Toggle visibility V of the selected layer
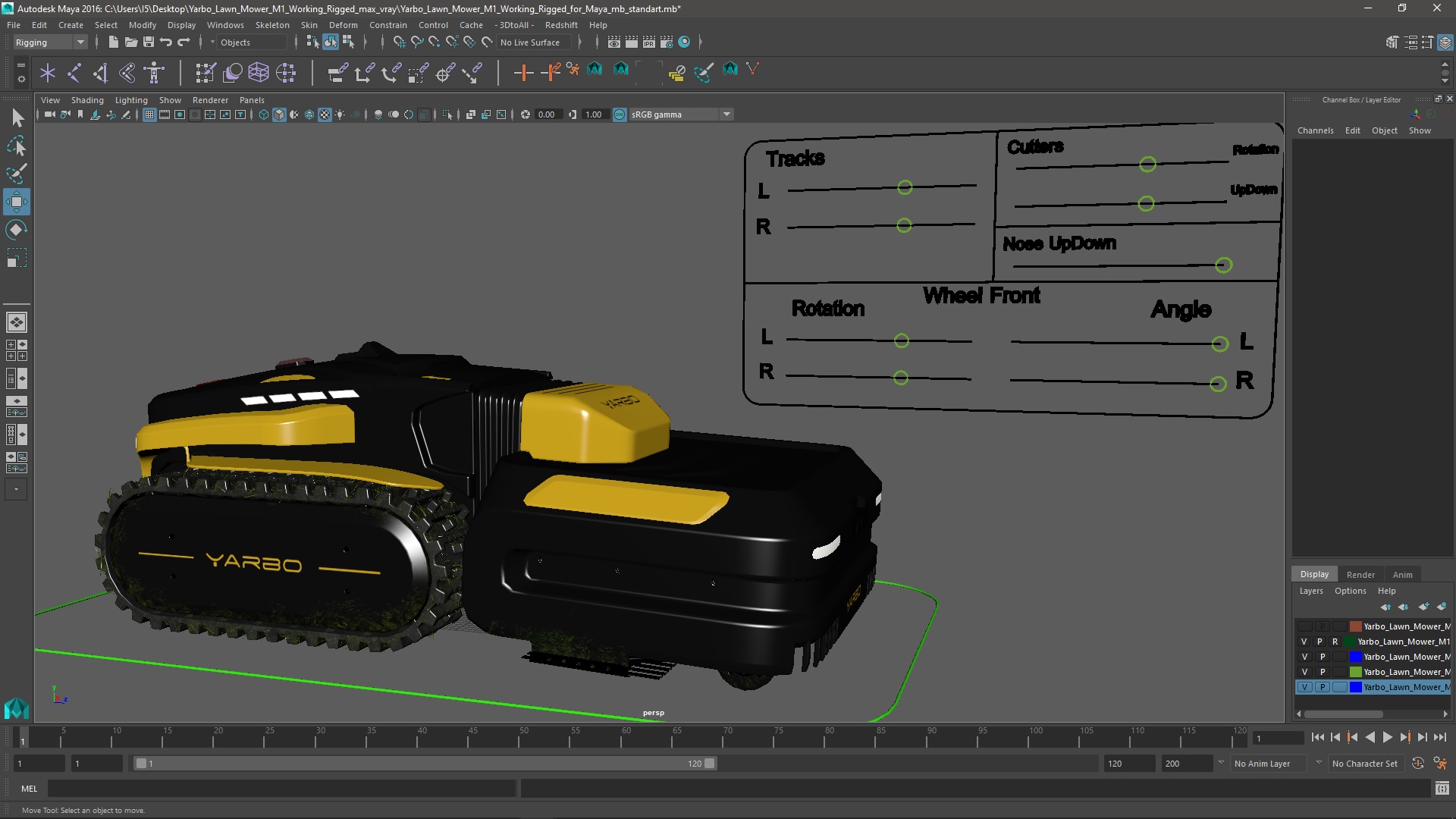The width and height of the screenshot is (1456, 819). [1304, 687]
